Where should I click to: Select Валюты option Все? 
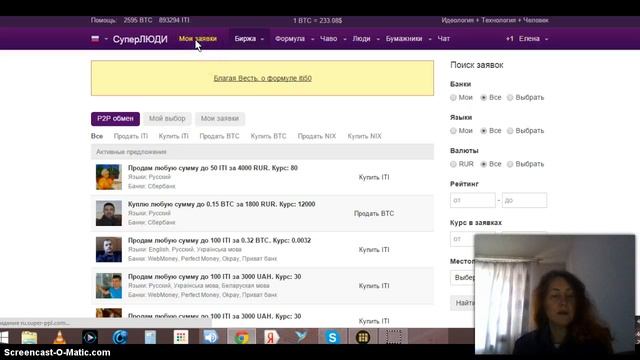point(484,164)
